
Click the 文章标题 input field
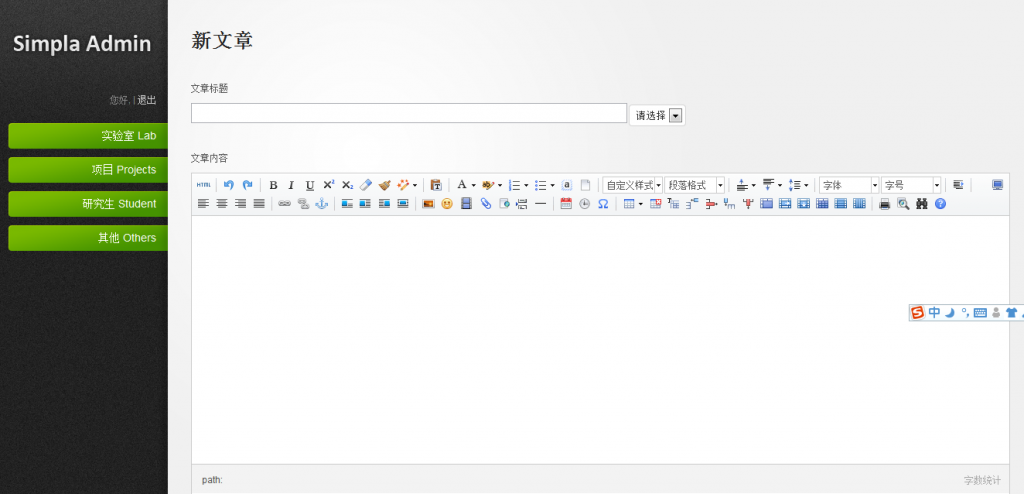[x=409, y=113]
